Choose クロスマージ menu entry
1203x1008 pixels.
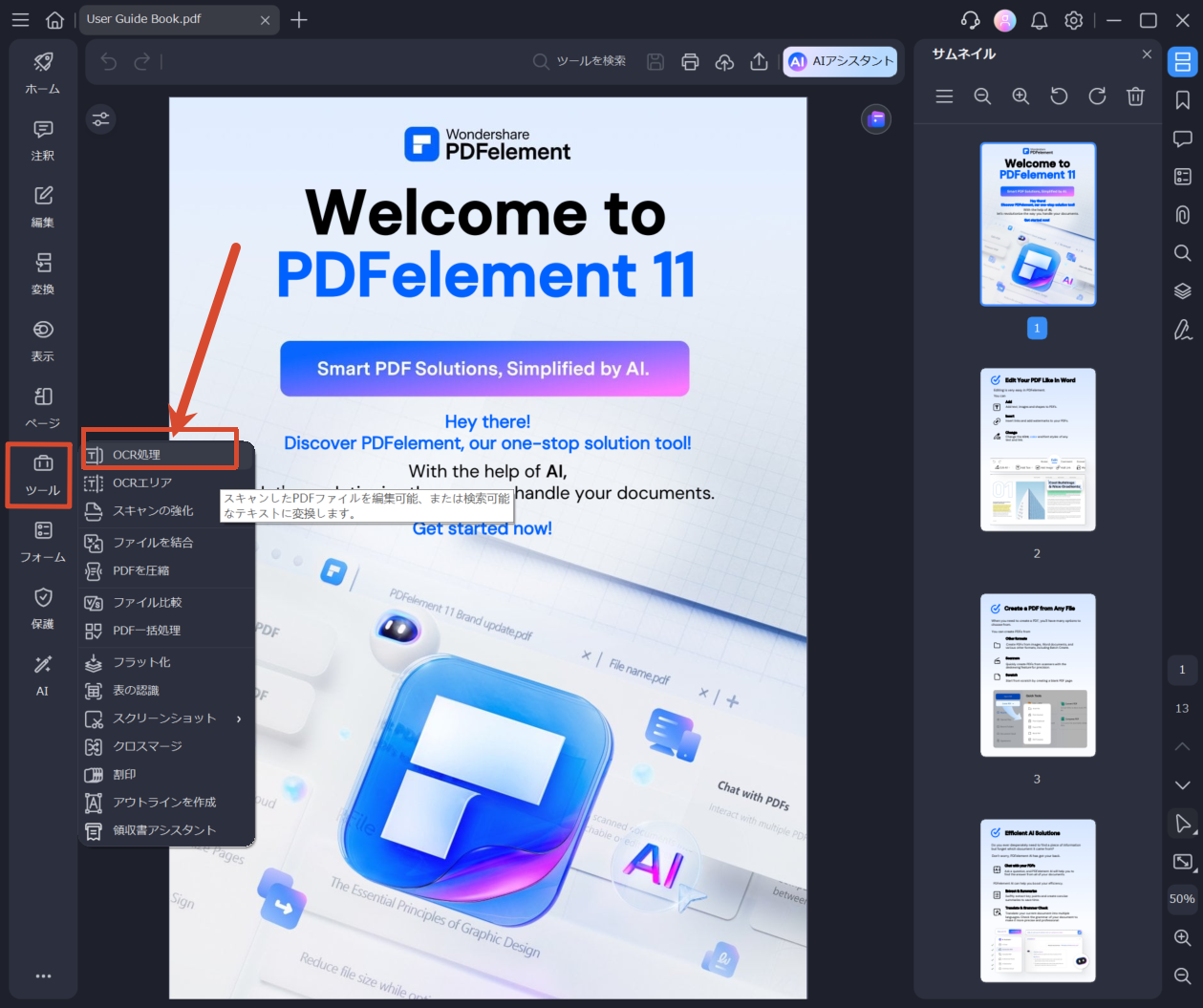(x=167, y=746)
